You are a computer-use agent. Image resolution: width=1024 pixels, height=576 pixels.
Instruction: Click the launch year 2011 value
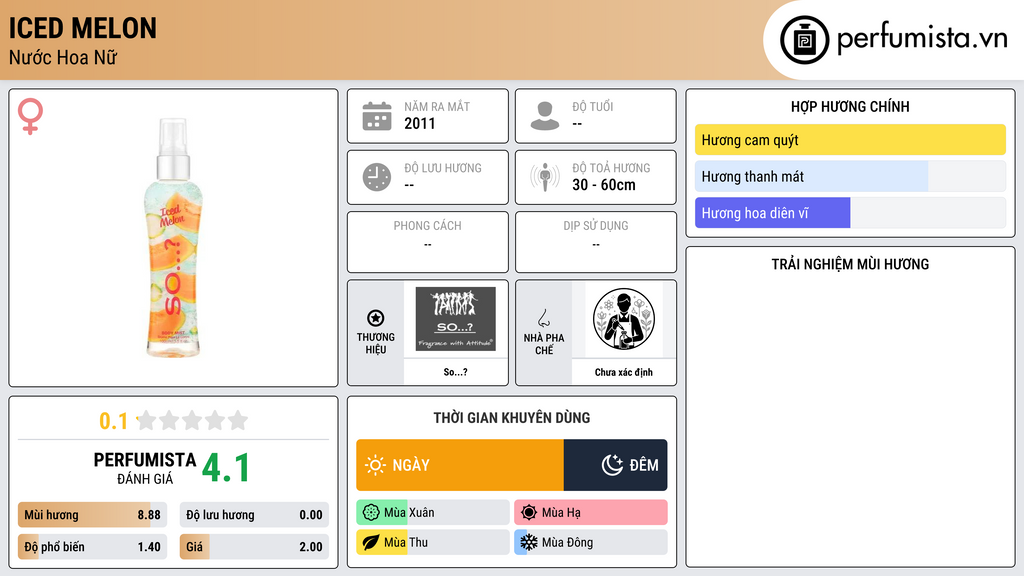click(419, 123)
